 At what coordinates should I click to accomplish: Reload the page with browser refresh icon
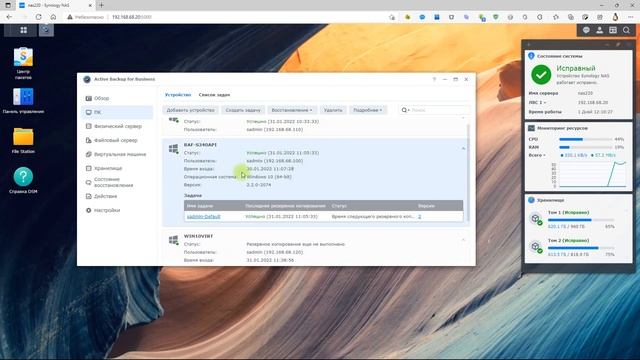pyautogui.click(x=38, y=17)
